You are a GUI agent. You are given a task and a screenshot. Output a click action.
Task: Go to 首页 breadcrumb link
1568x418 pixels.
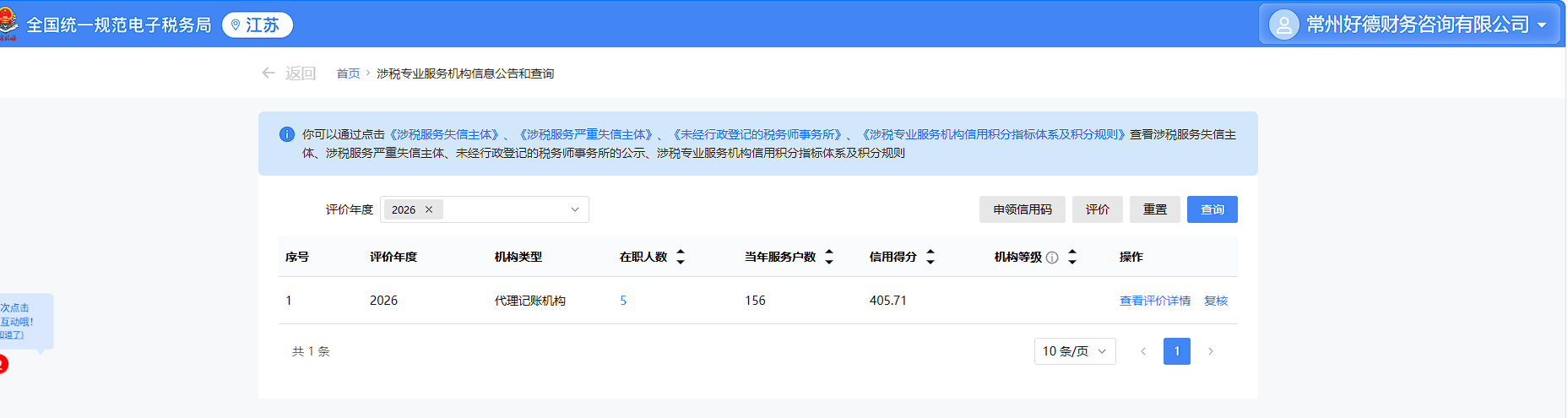coord(348,73)
